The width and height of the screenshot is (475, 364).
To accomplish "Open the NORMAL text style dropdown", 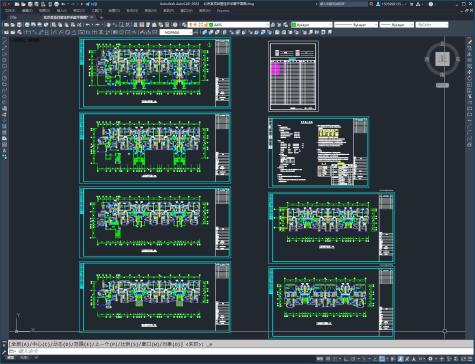I will point(176,32).
